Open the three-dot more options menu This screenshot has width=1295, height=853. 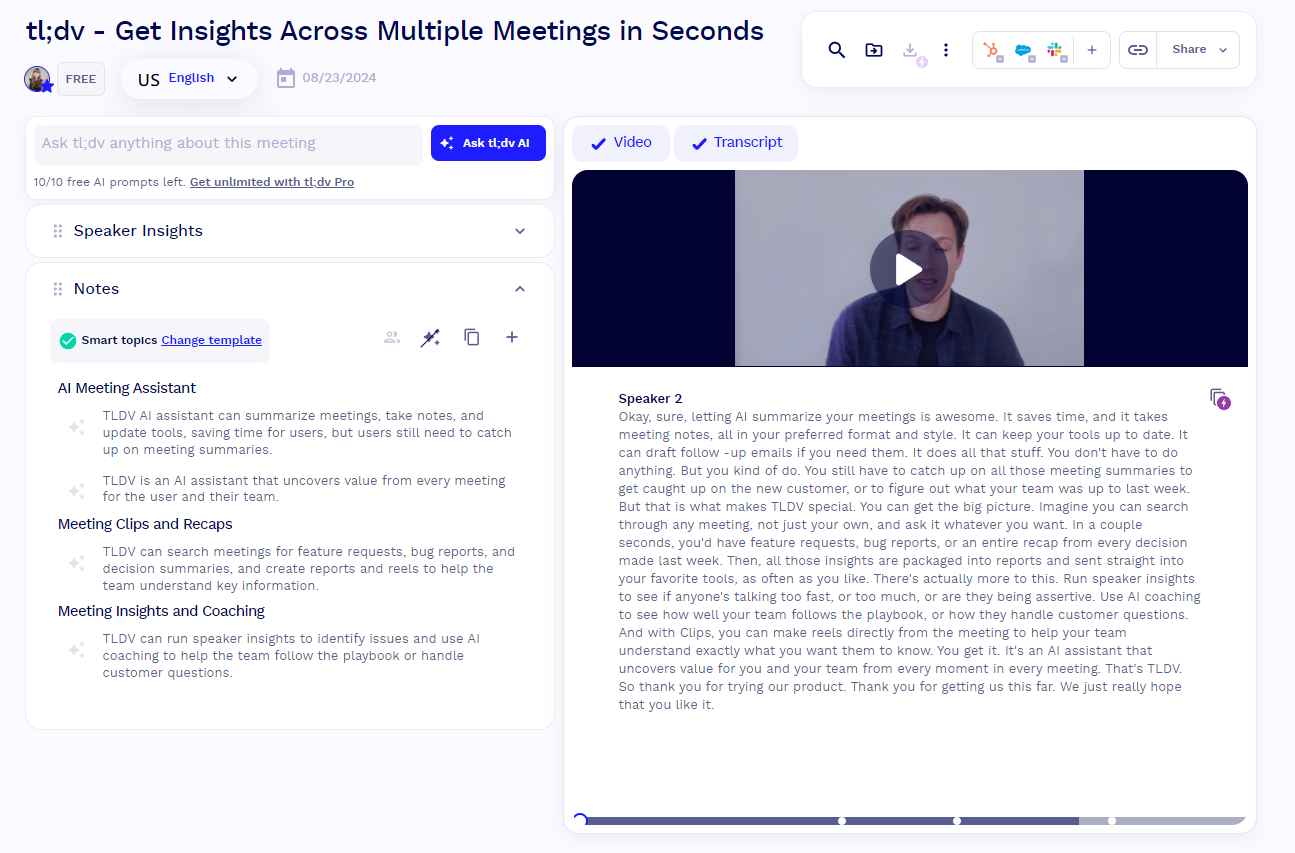[x=946, y=50]
